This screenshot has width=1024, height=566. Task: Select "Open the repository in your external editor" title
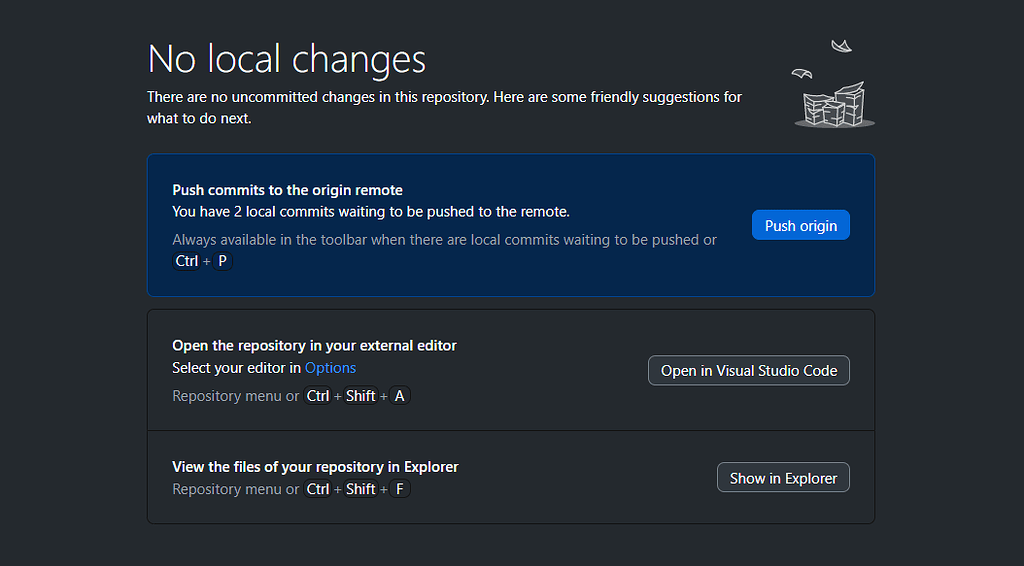(x=314, y=345)
